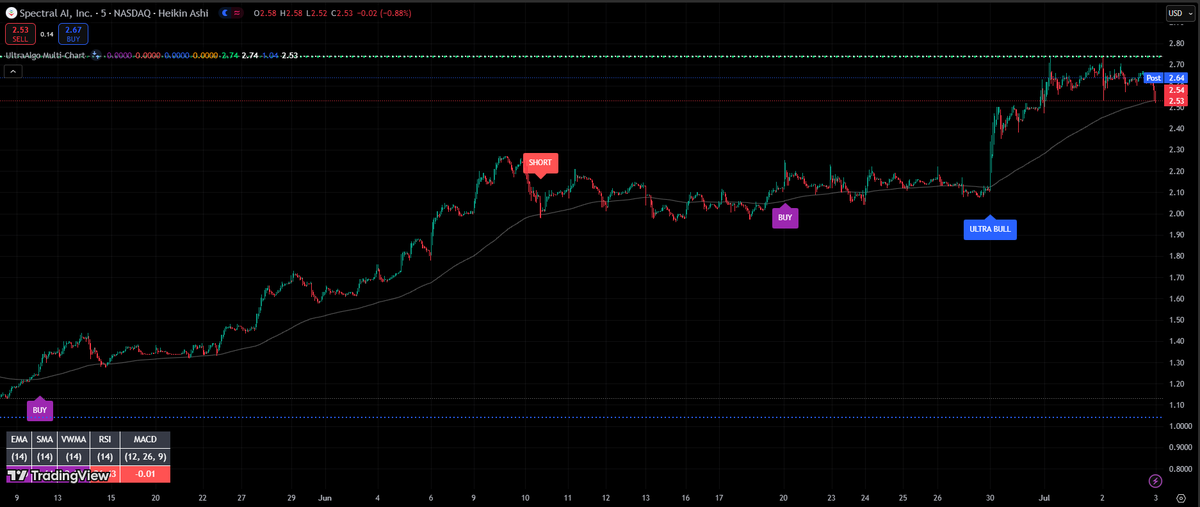Screen dimensions: 1200x507
Task: Click the (12, 26, 9) MACD parameter cell
Action: tap(145, 457)
